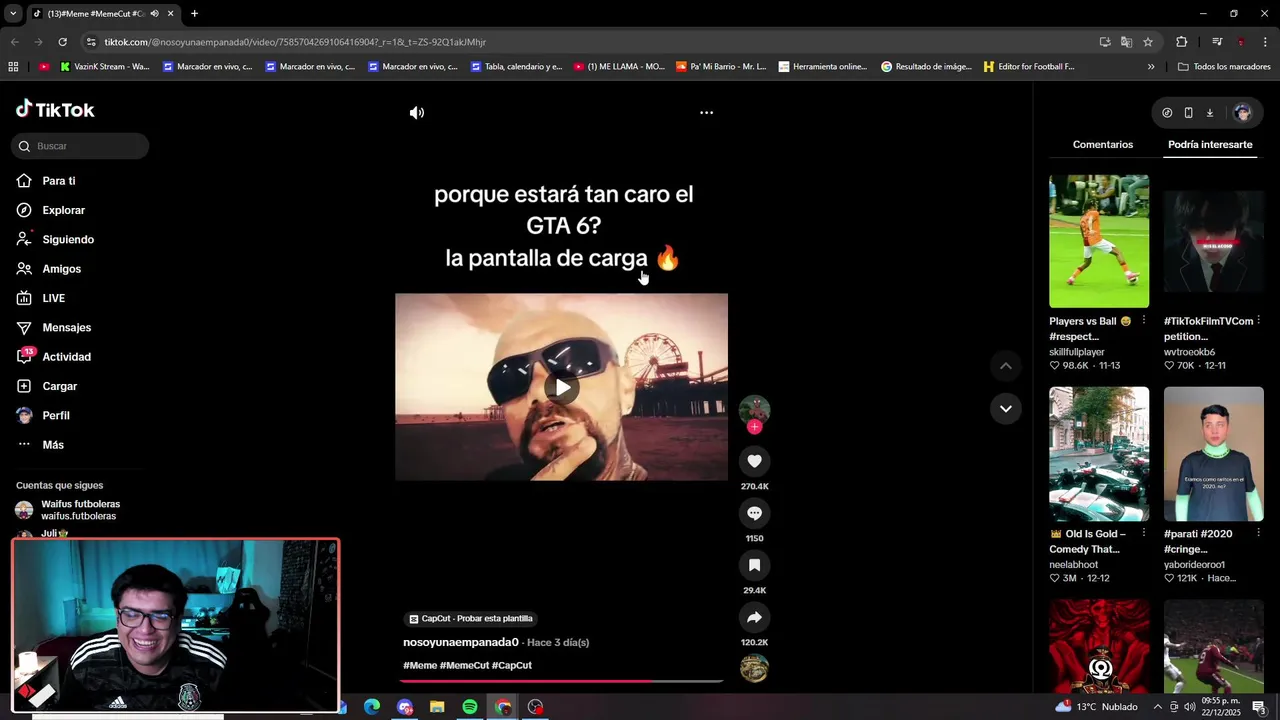Open Spotify from the taskbar
The height and width of the screenshot is (720, 1280).
coord(470,707)
